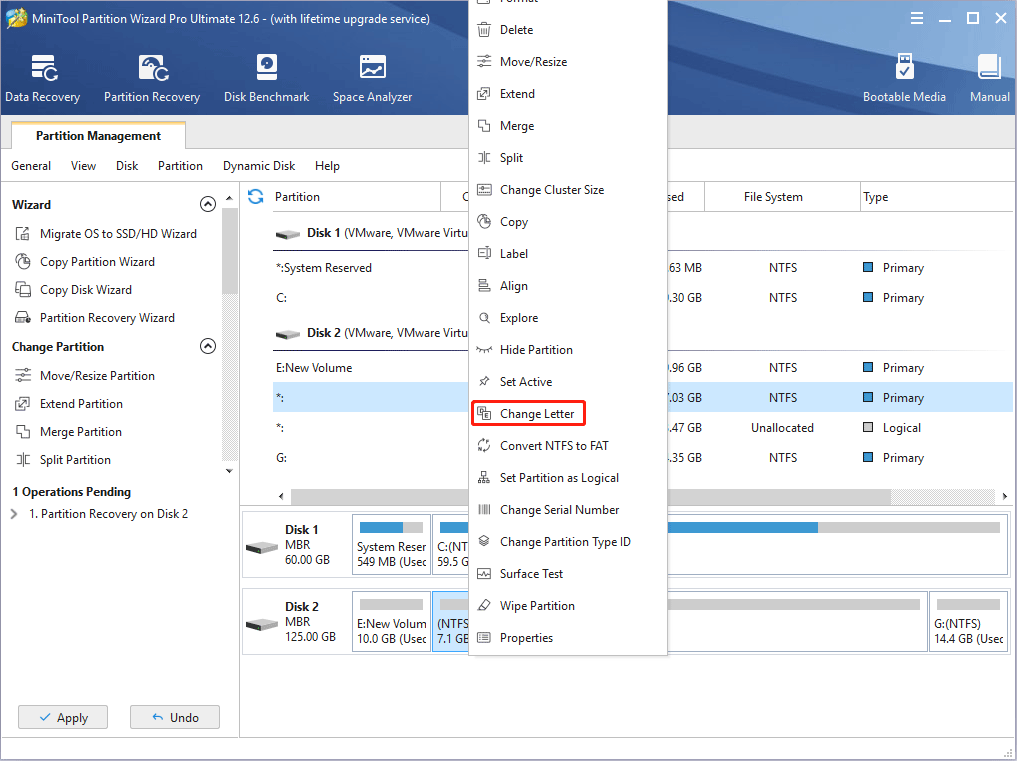Screen dimensions: 1017x761
Task: Create Bootable Media
Action: pos(904,79)
